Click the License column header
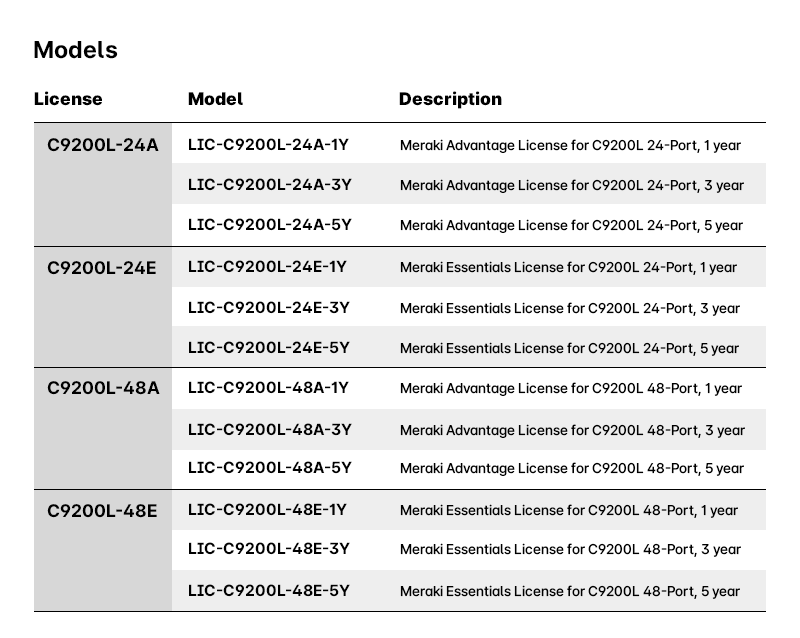The height and width of the screenshot is (638, 800). (68, 99)
